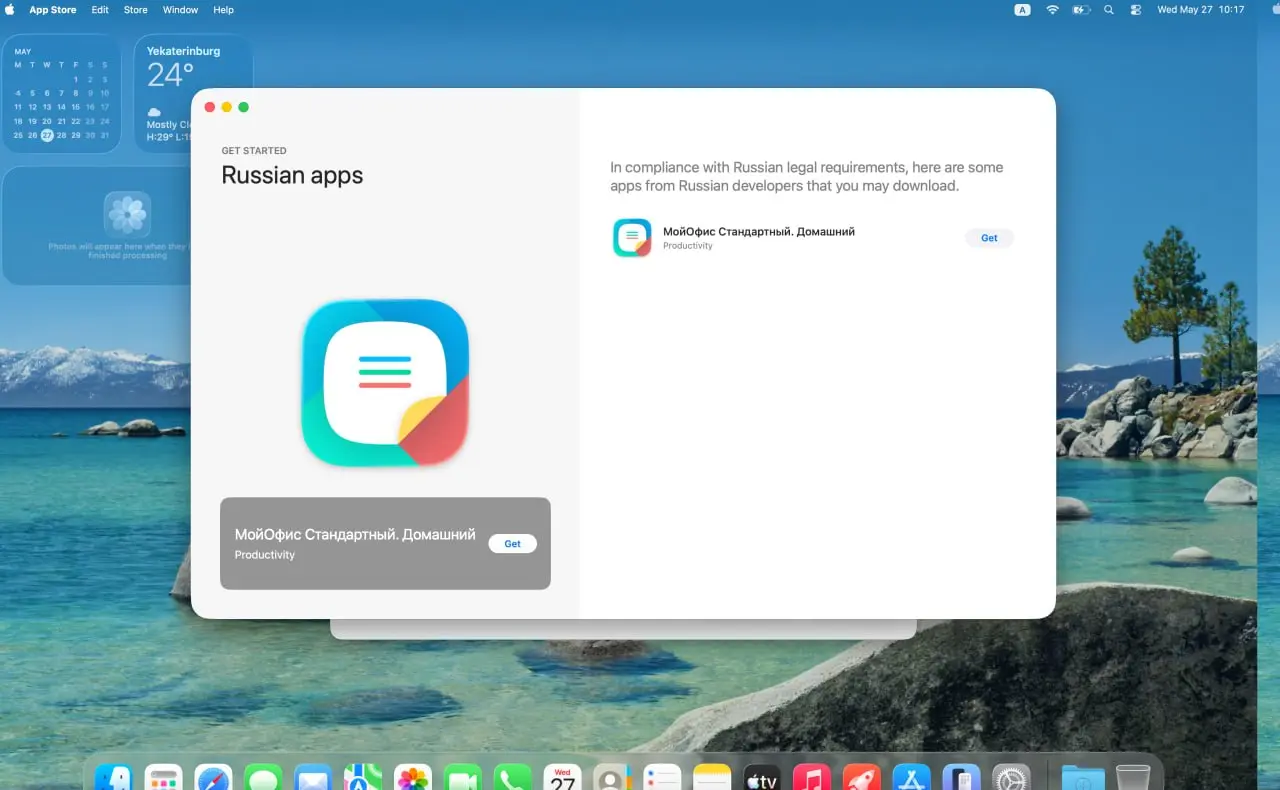Open the Photos desktop widget

(96, 226)
